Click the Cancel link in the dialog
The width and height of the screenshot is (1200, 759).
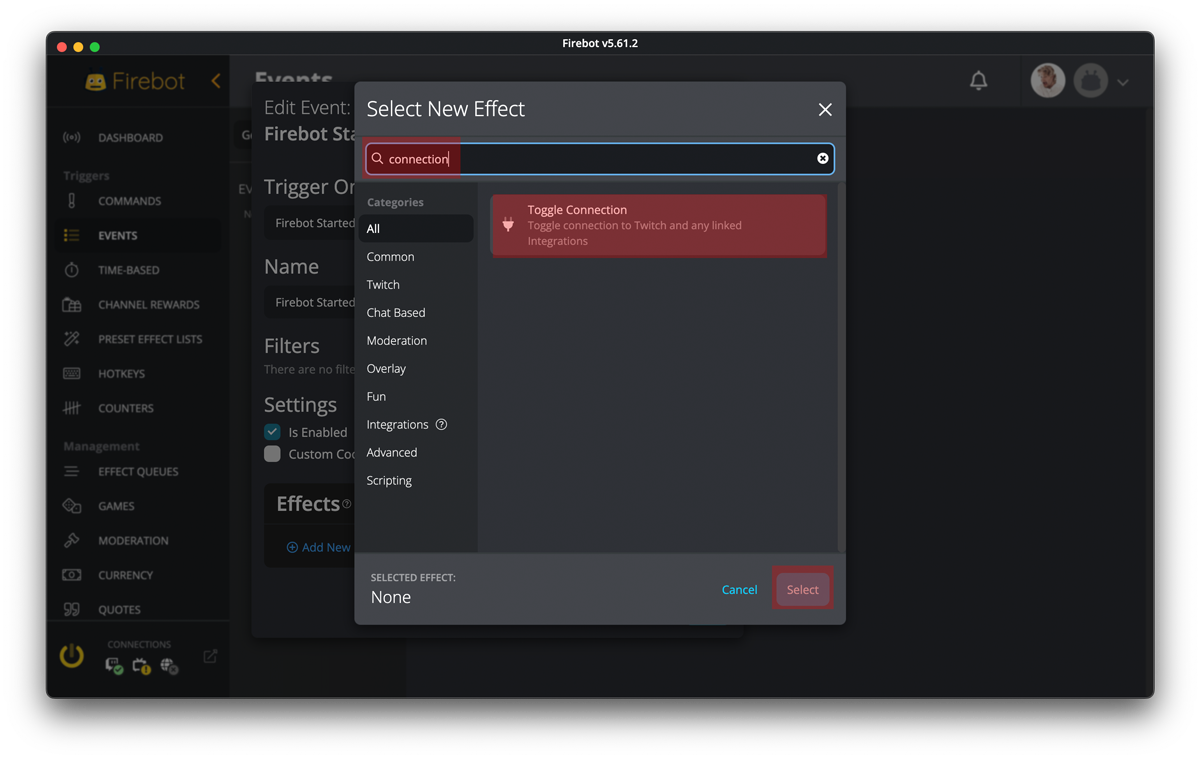tap(740, 590)
